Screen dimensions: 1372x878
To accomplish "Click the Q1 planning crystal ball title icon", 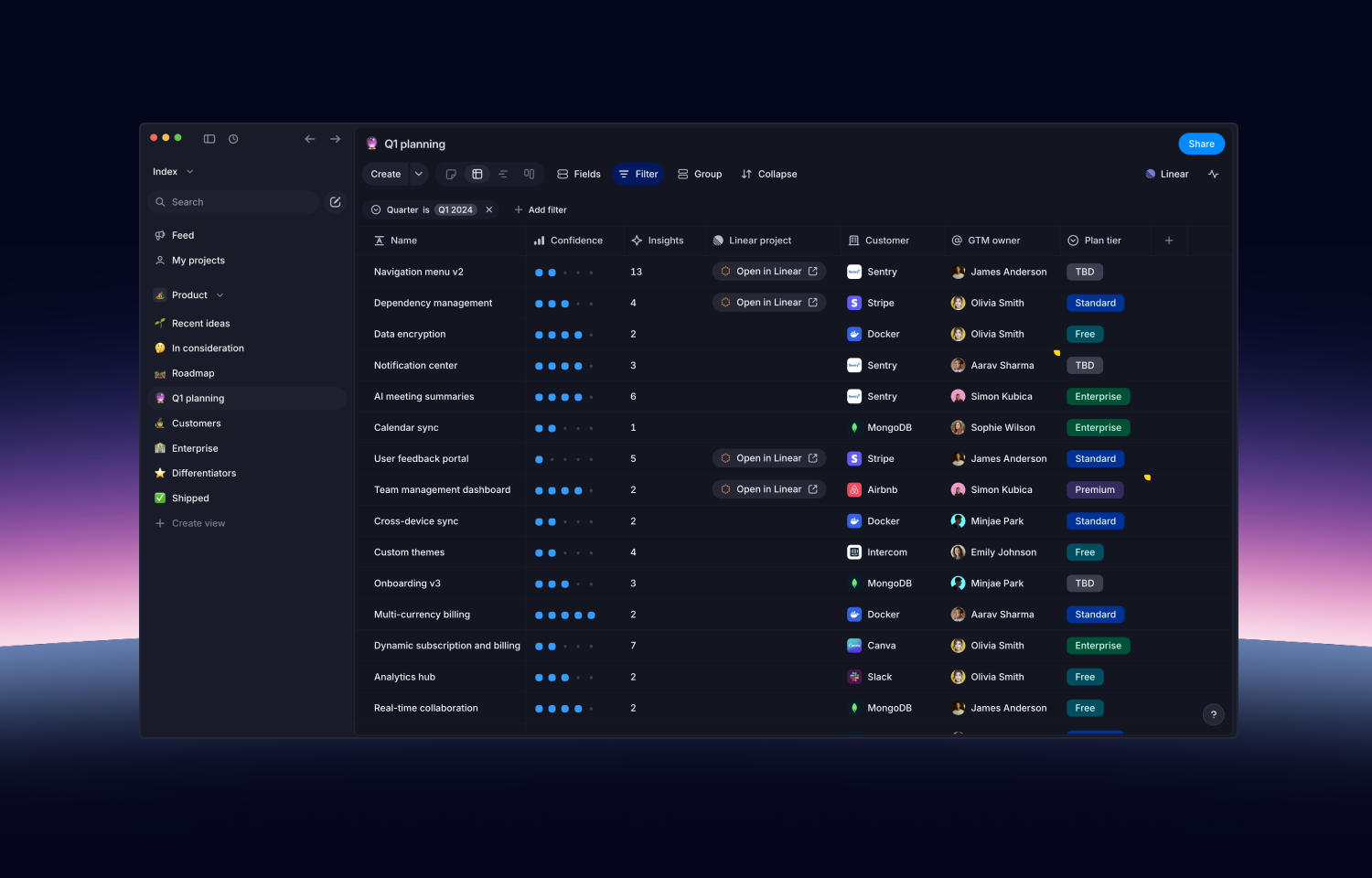I will [372, 144].
